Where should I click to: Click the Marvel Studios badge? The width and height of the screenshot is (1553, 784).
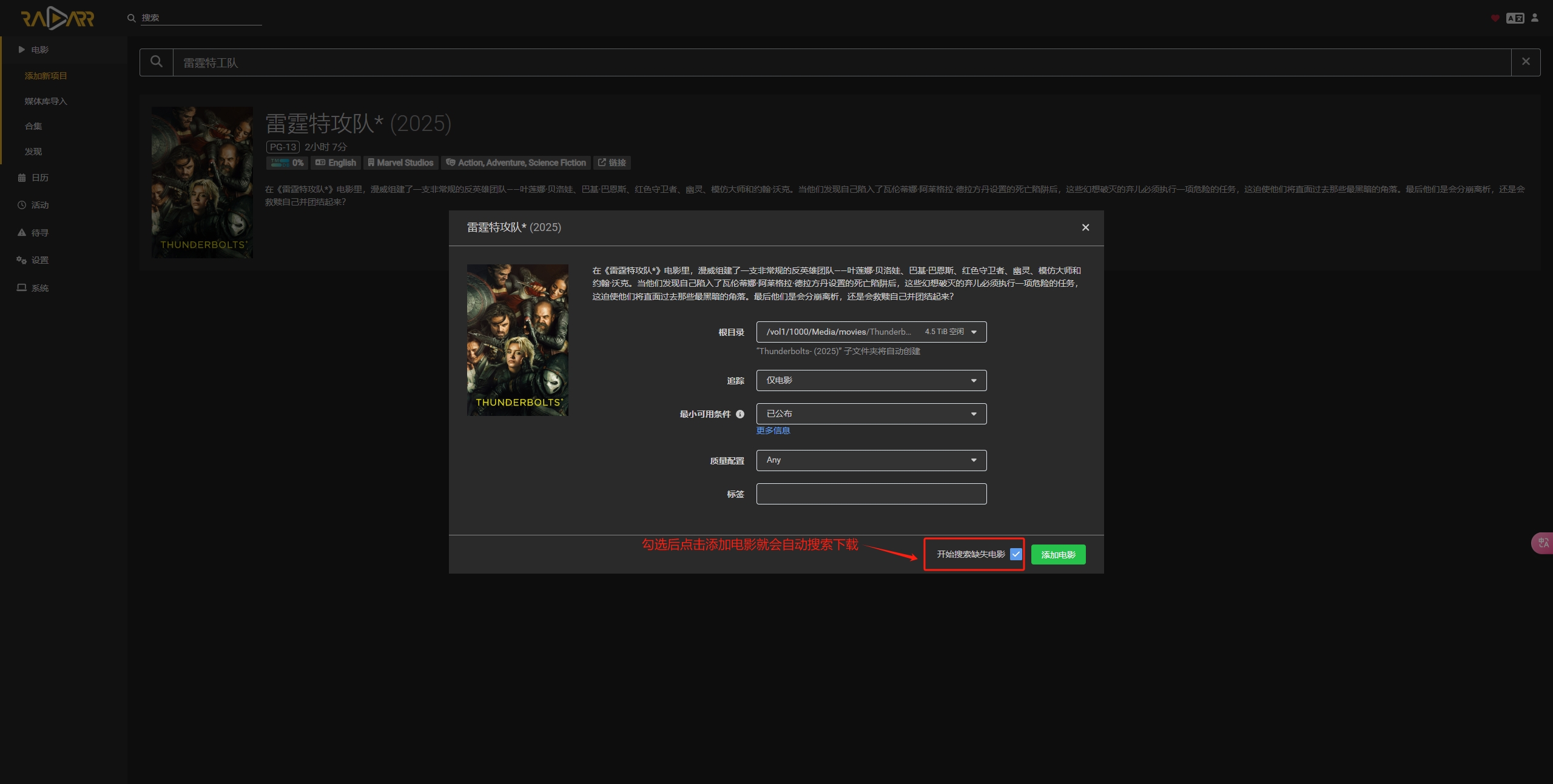coord(400,162)
